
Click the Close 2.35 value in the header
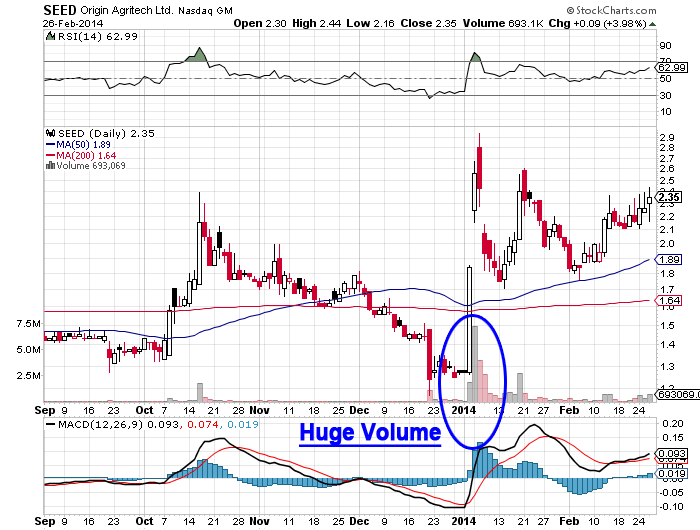pyautogui.click(x=429, y=24)
